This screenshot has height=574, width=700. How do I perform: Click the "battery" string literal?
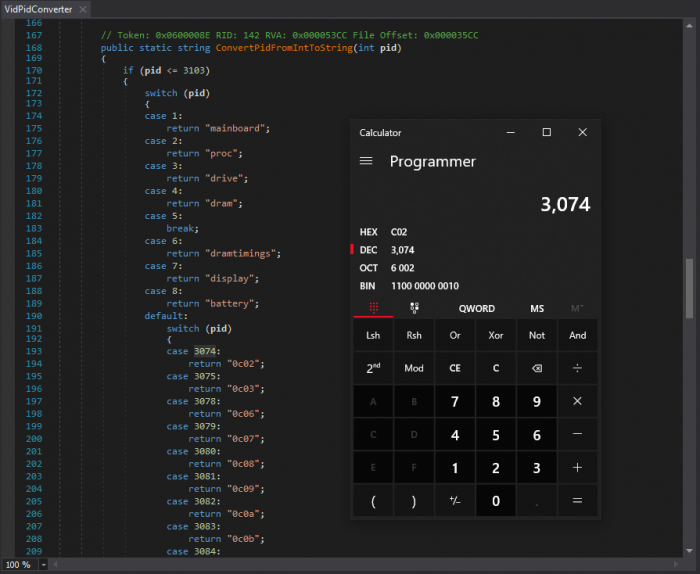[x=230, y=304]
